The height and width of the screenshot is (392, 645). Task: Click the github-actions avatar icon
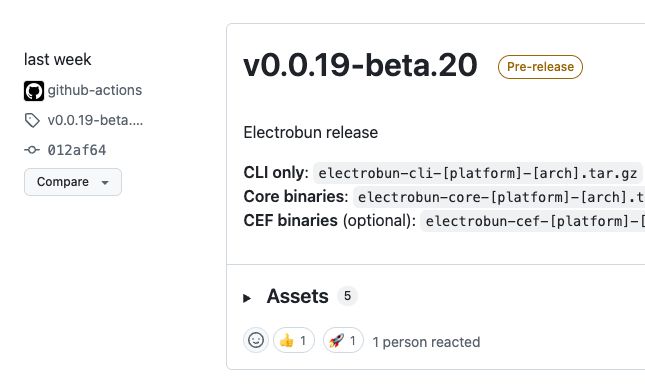[34, 91]
